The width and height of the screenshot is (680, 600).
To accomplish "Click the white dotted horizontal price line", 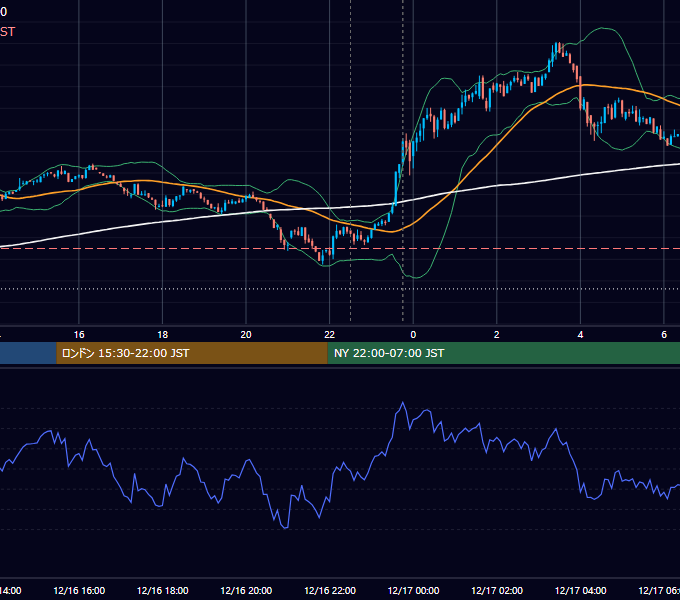I will click(340, 289).
